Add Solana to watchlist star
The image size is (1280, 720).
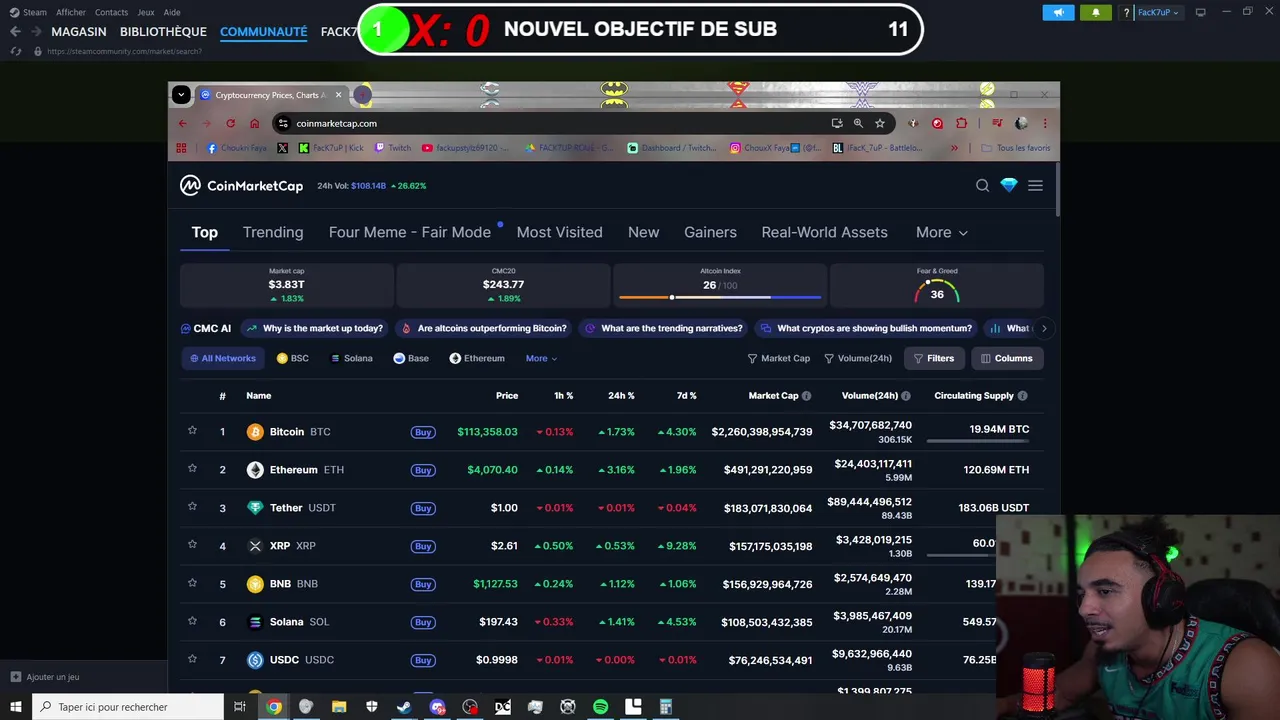pos(192,621)
